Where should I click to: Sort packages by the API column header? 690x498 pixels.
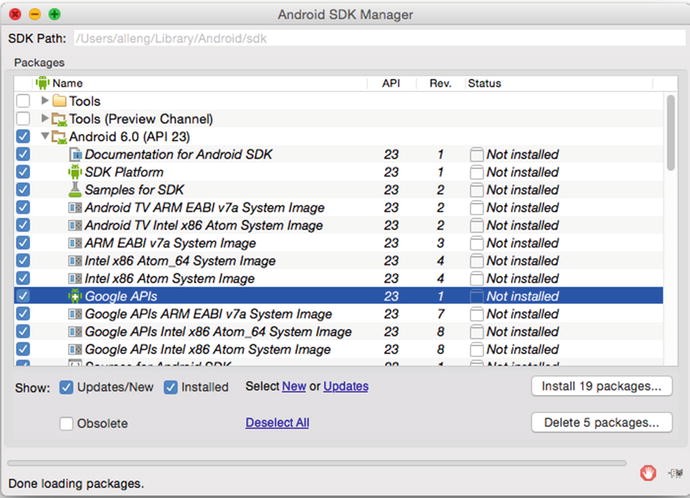[x=391, y=83]
